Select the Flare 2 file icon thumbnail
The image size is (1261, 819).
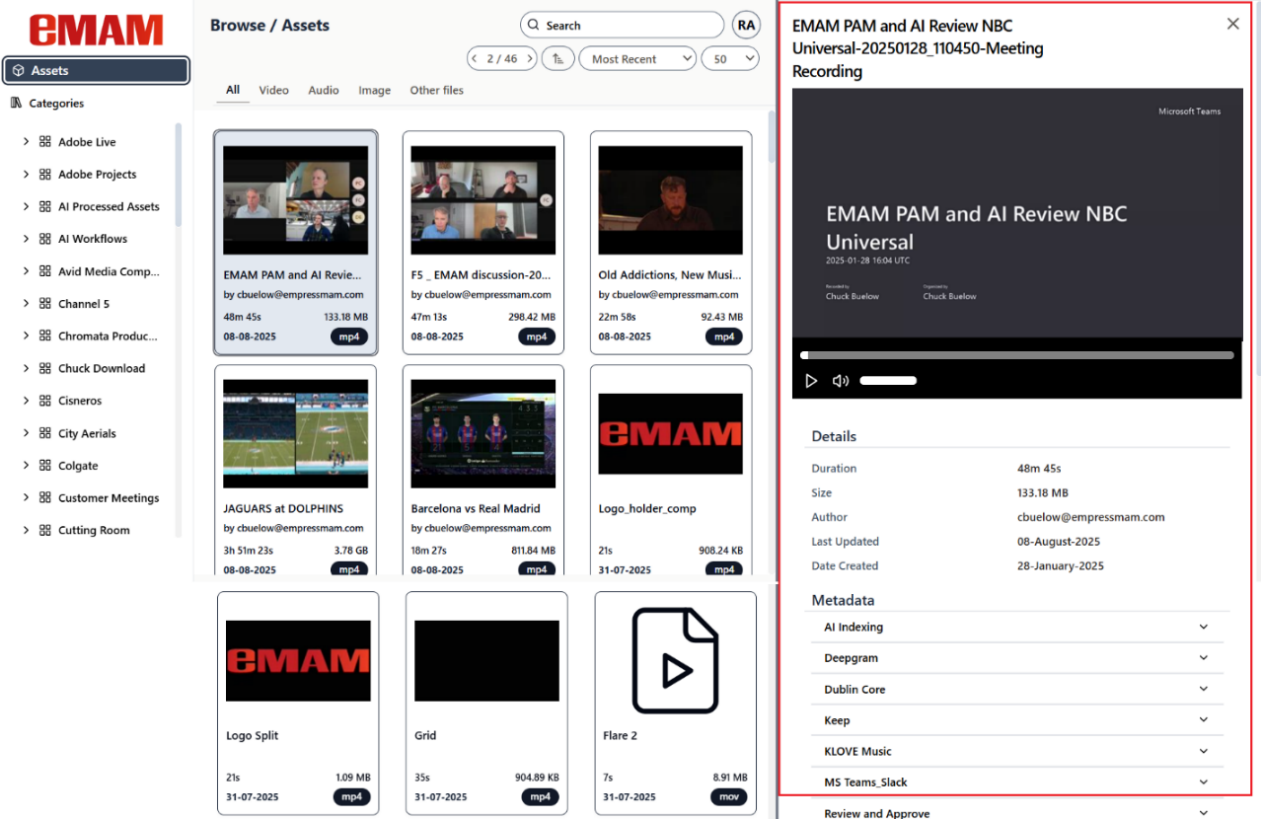(x=675, y=660)
